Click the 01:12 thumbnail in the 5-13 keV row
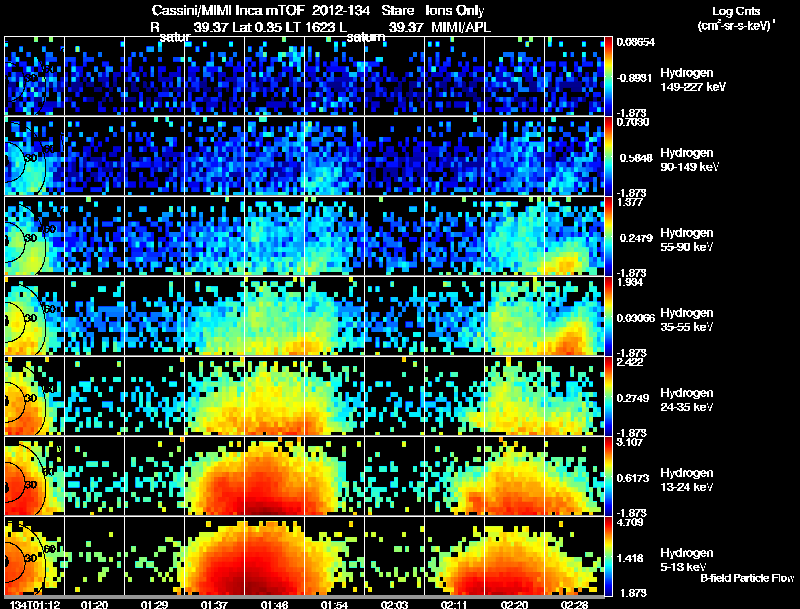The width and height of the screenshot is (800, 609). 34,555
